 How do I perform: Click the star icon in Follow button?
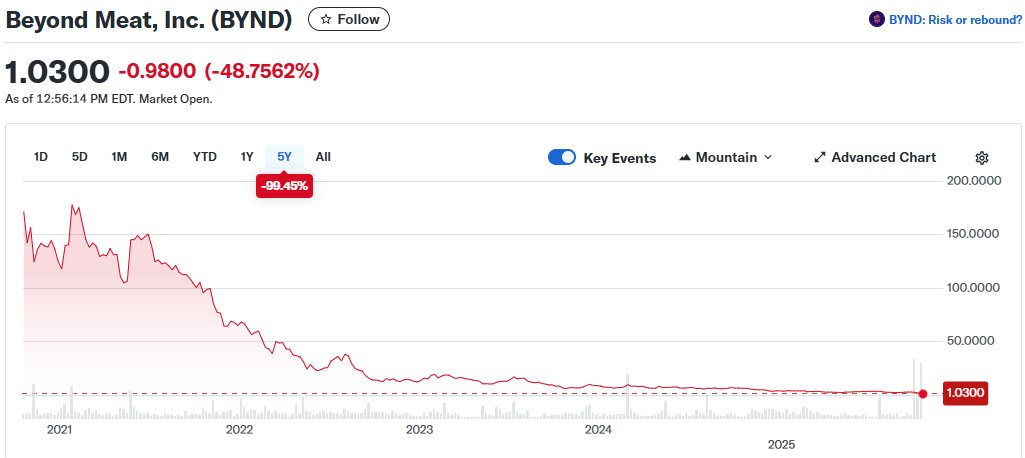point(325,19)
